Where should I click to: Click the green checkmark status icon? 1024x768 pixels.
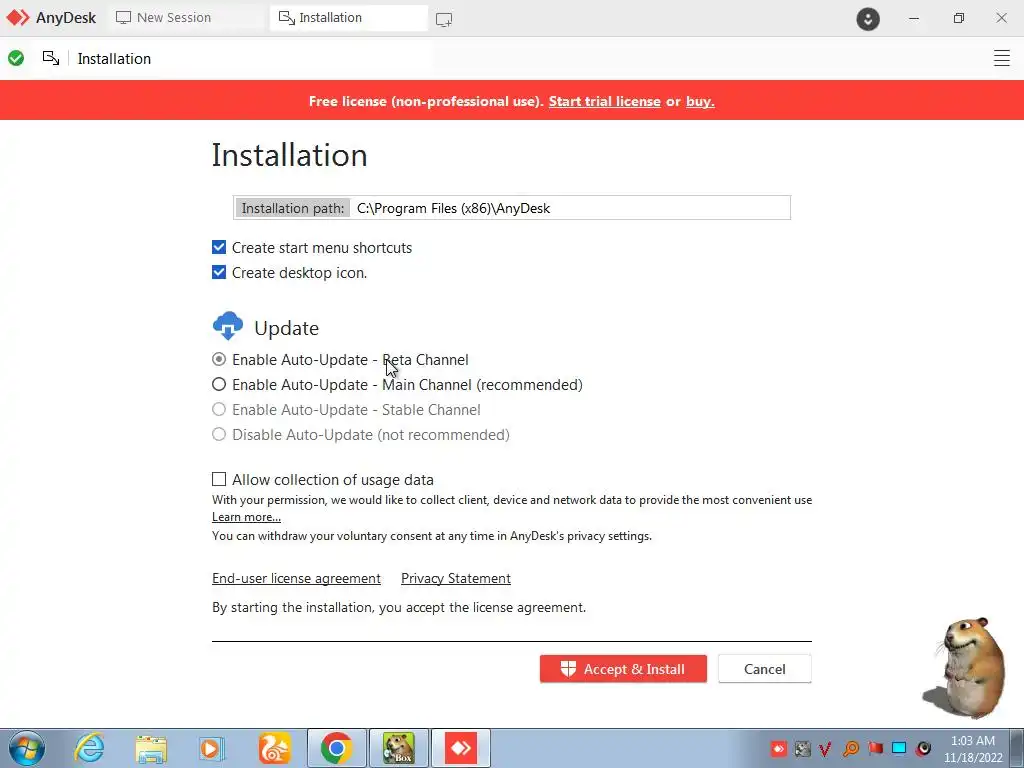(16, 58)
